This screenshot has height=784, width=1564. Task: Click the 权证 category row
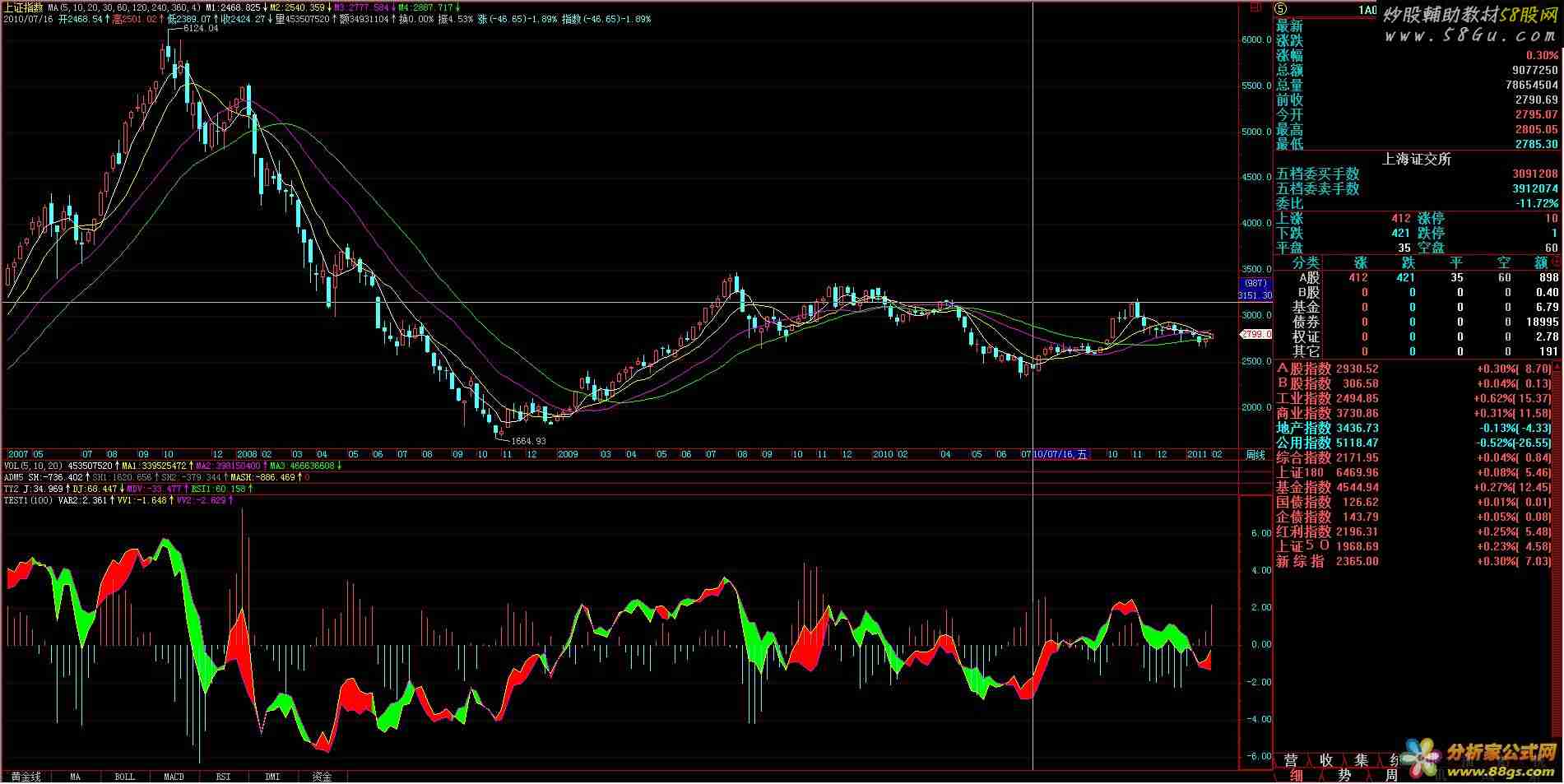click(x=1418, y=336)
